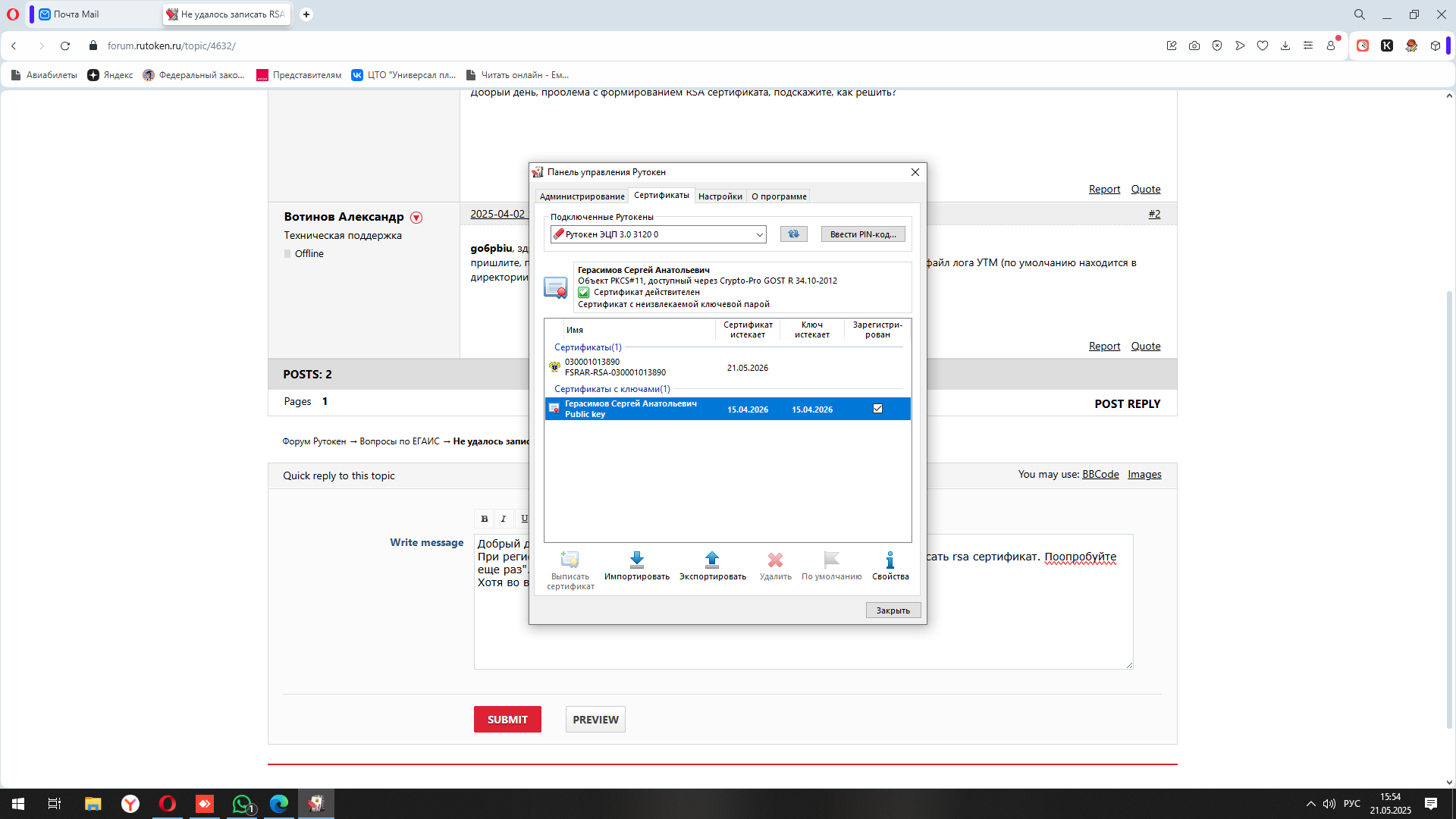Viewport: 1456px width, 819px height.
Task: Click Ввести PIN-код button
Action: [863, 234]
